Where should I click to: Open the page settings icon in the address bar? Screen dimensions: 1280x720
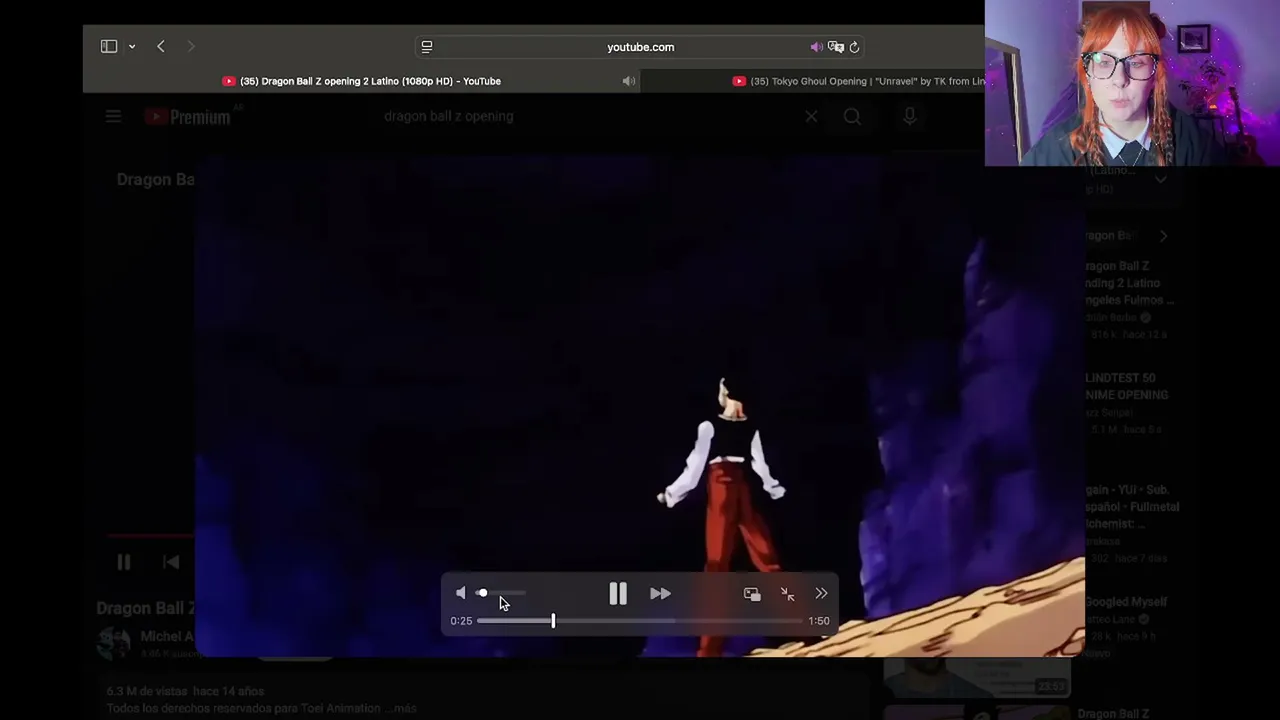coord(427,46)
